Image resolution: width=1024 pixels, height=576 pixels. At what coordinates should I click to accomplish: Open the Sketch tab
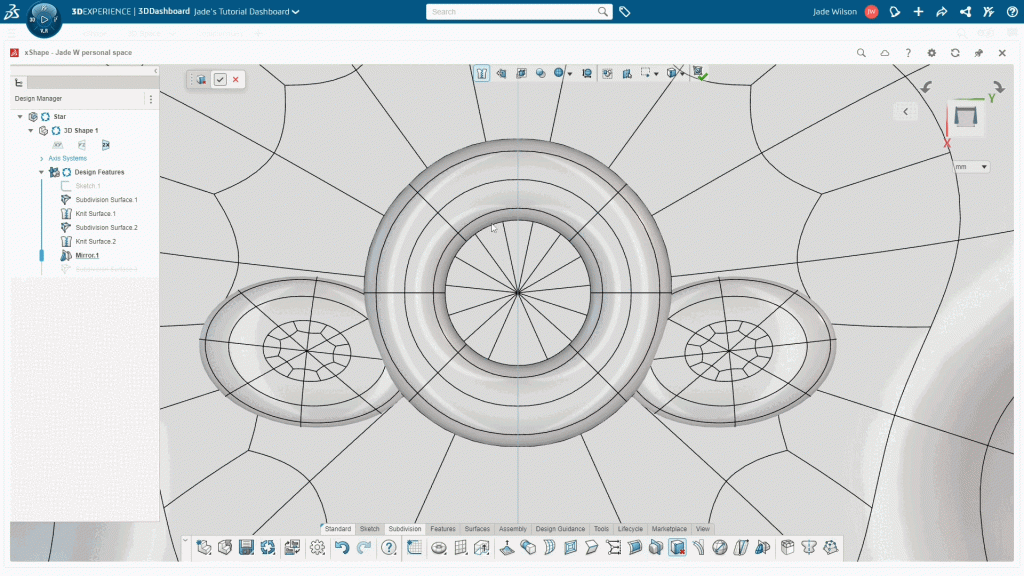point(369,529)
